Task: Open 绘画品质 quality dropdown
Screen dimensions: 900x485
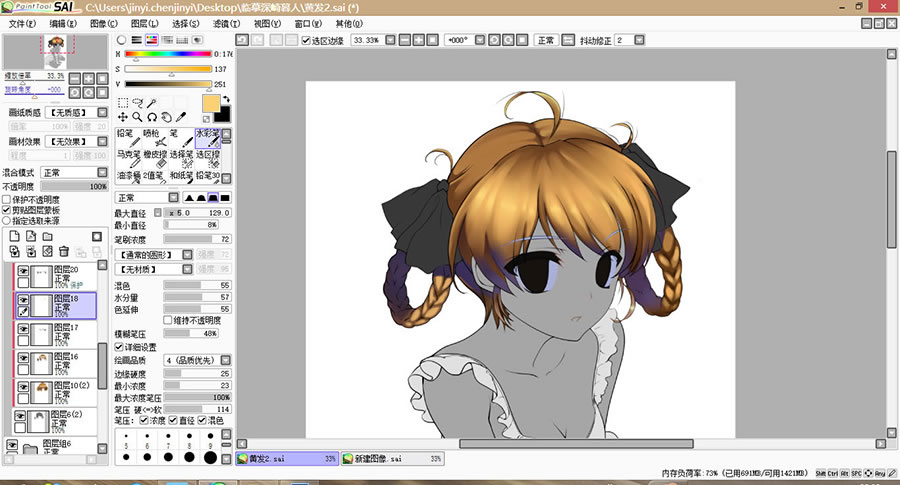Action: (226, 360)
